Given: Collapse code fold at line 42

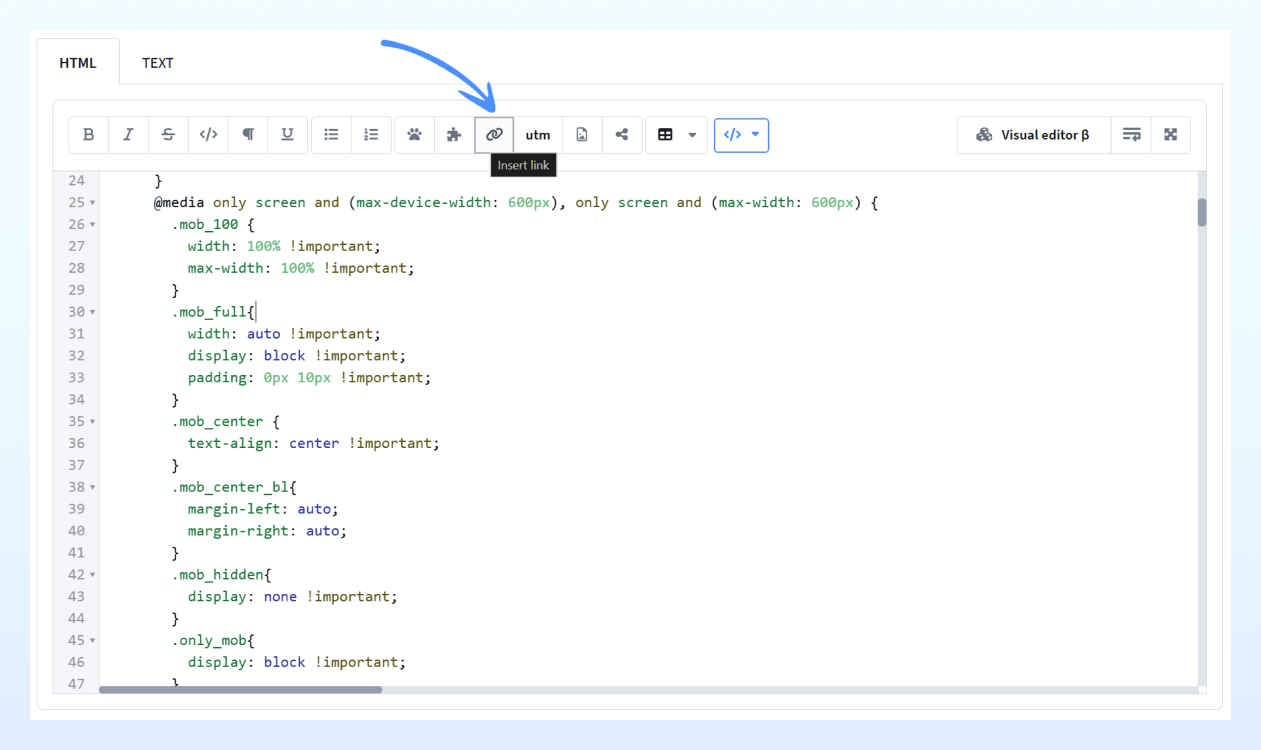Looking at the screenshot, I should coord(93,575).
